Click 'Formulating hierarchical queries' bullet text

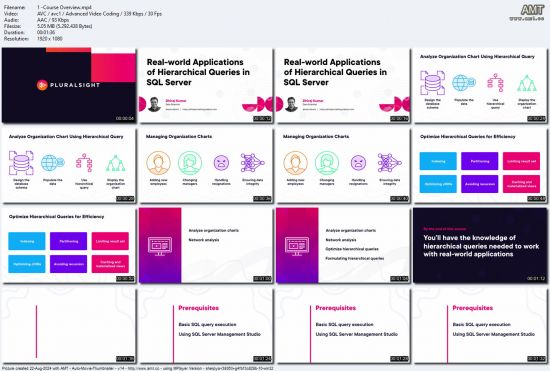point(355,258)
